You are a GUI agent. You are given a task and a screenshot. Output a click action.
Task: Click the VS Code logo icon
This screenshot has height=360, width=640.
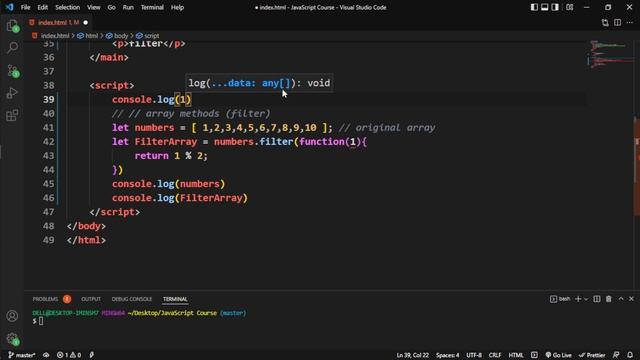click(x=9, y=7)
